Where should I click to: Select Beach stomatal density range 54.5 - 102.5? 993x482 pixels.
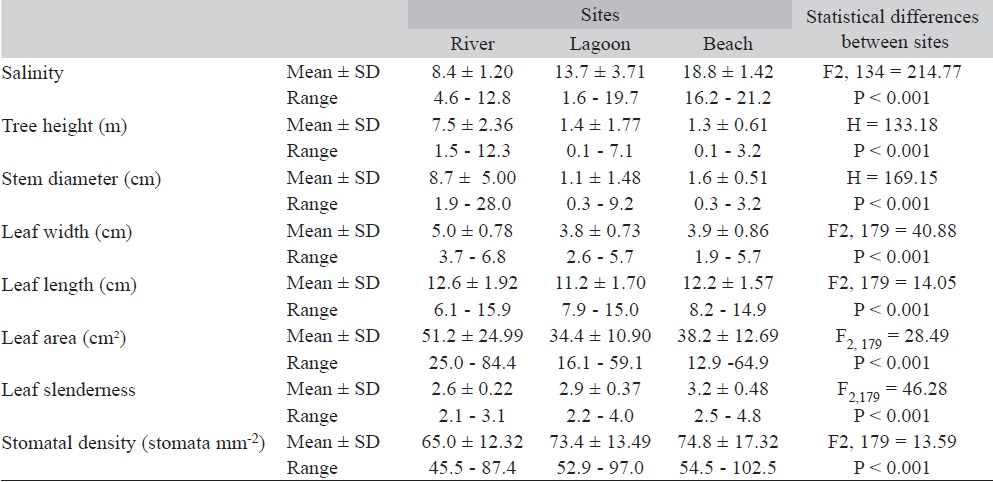[727, 469]
